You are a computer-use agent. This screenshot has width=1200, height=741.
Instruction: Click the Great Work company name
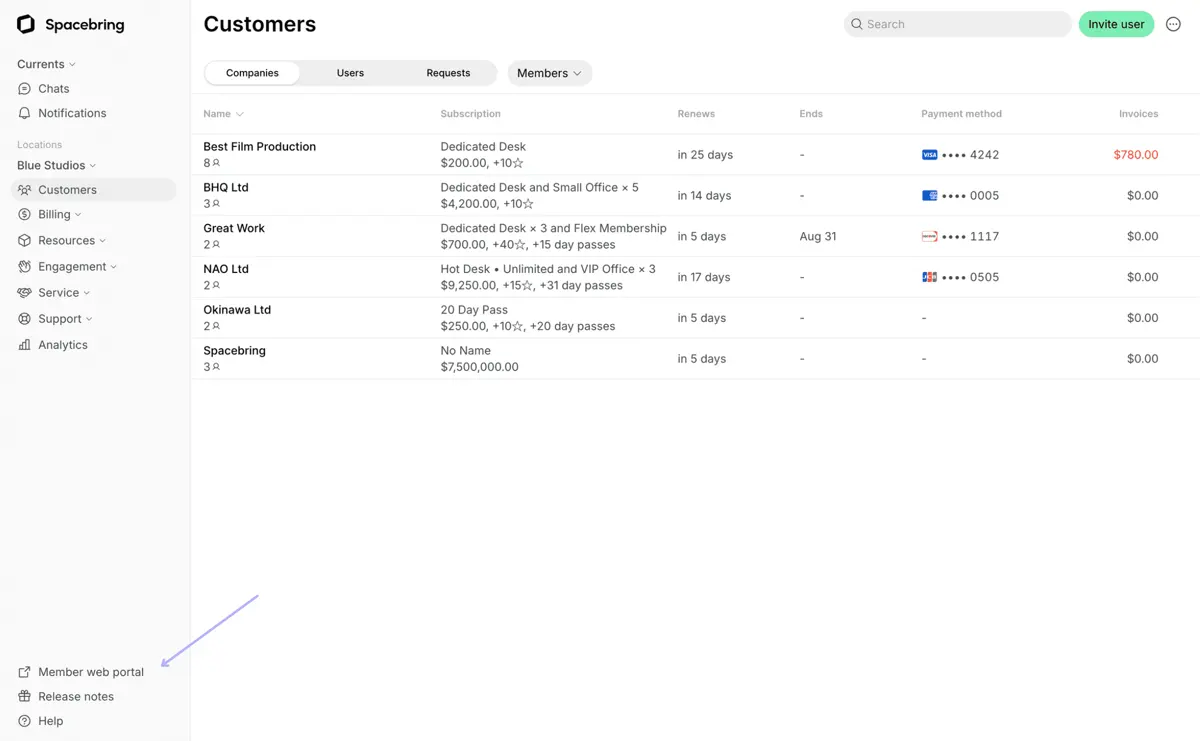coord(234,229)
